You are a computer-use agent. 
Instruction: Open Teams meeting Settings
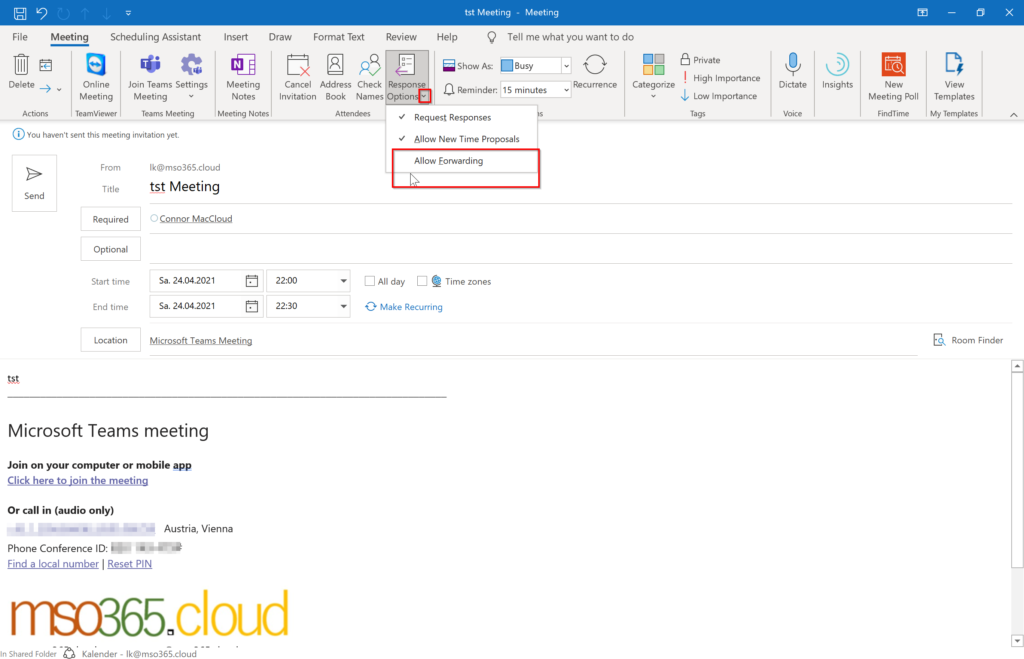click(191, 77)
